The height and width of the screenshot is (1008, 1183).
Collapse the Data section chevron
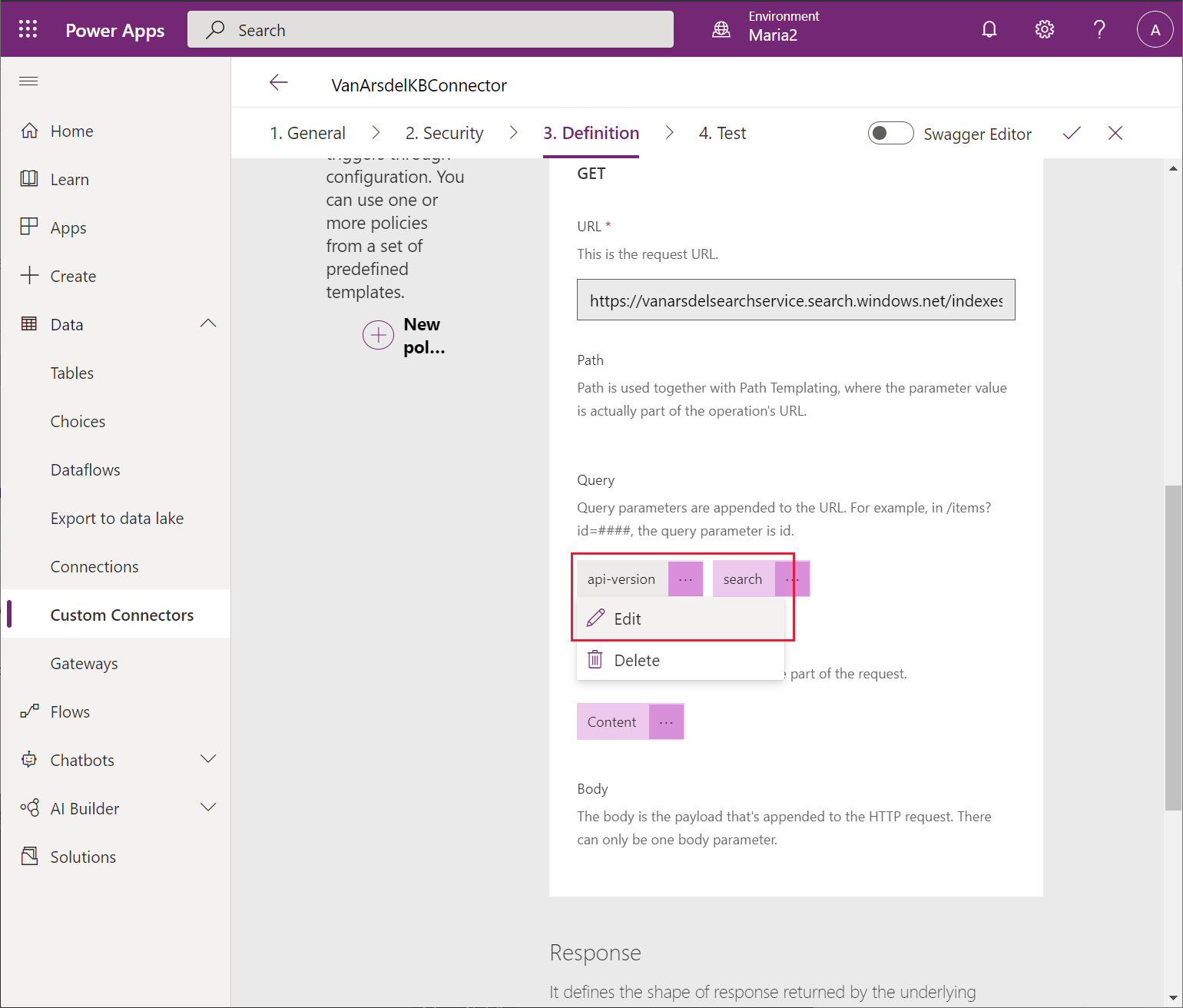[x=208, y=323]
